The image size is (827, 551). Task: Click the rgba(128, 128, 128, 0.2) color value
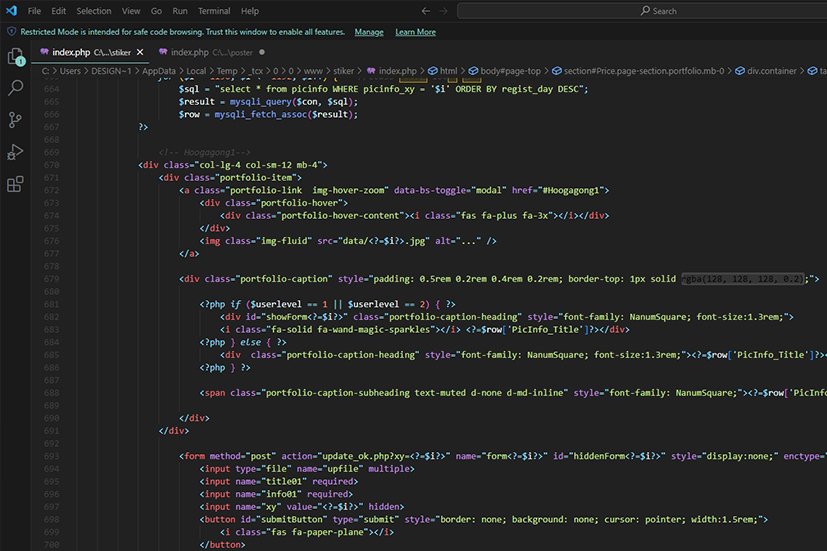[744, 279]
